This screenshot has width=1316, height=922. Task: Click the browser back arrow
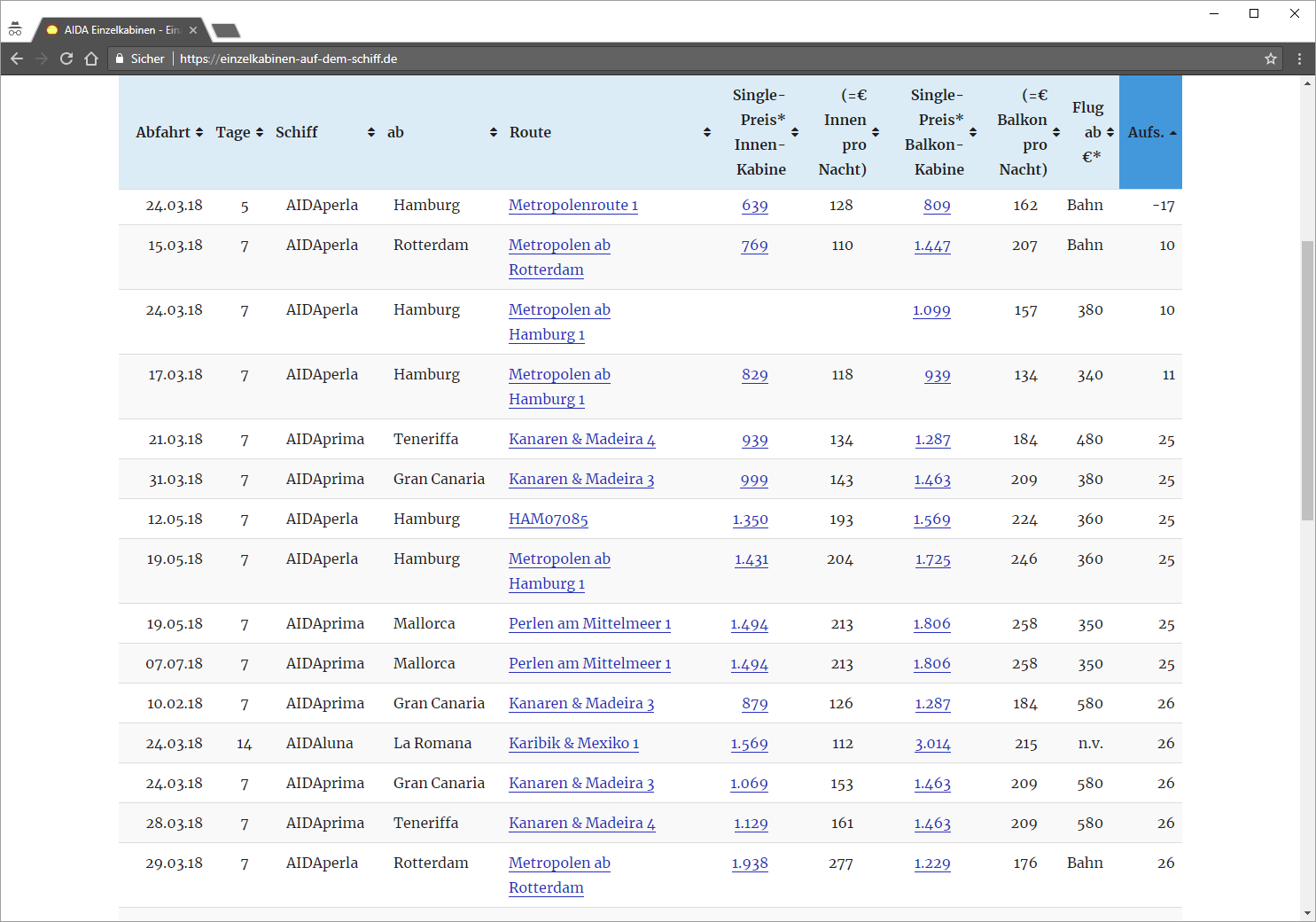click(17, 59)
